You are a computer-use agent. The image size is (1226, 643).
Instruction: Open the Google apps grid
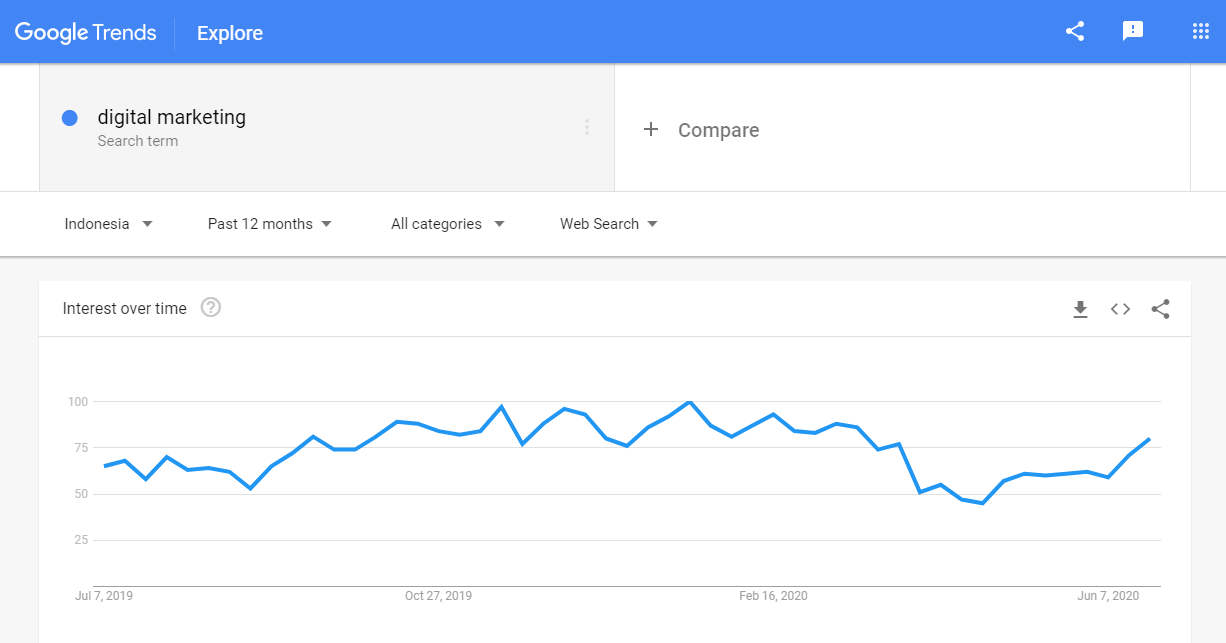[x=1201, y=32]
